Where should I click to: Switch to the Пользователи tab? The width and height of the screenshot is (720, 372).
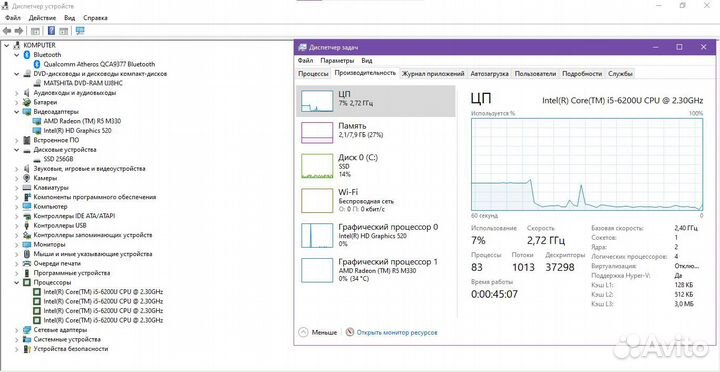click(535, 73)
